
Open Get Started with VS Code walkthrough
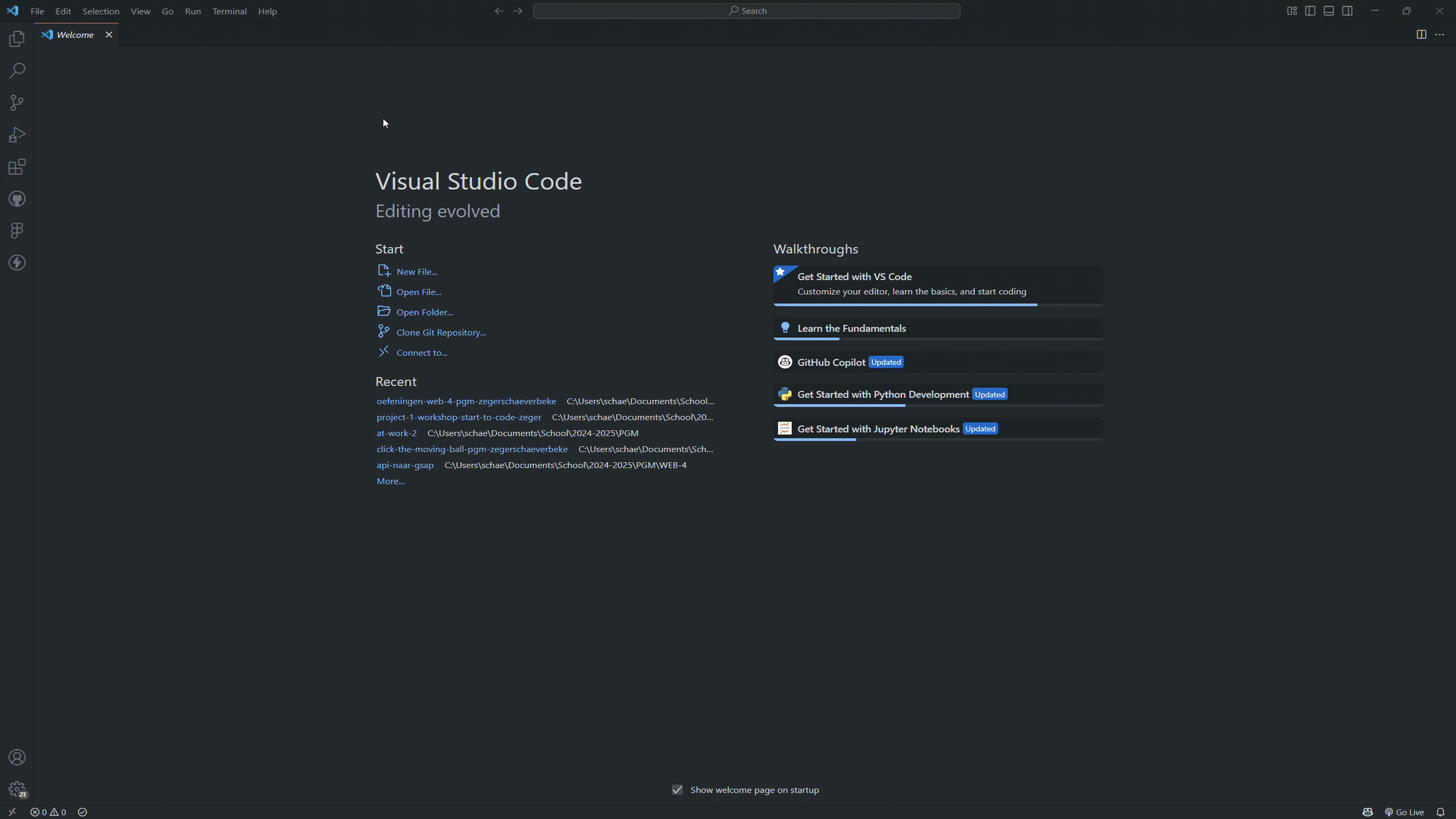[x=938, y=286]
